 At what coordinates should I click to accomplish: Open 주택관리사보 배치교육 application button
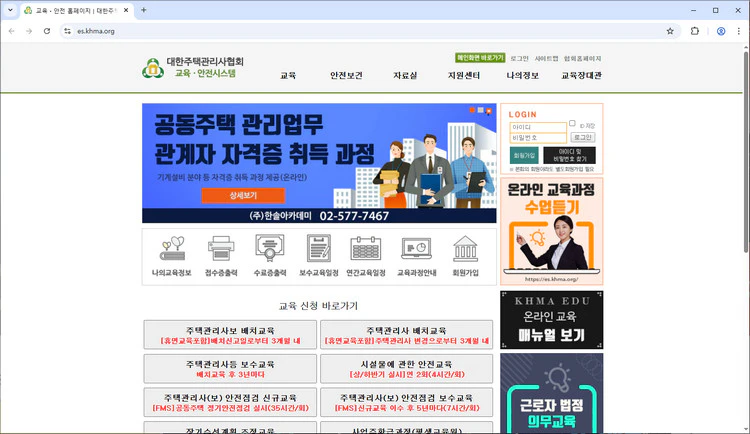(230, 335)
